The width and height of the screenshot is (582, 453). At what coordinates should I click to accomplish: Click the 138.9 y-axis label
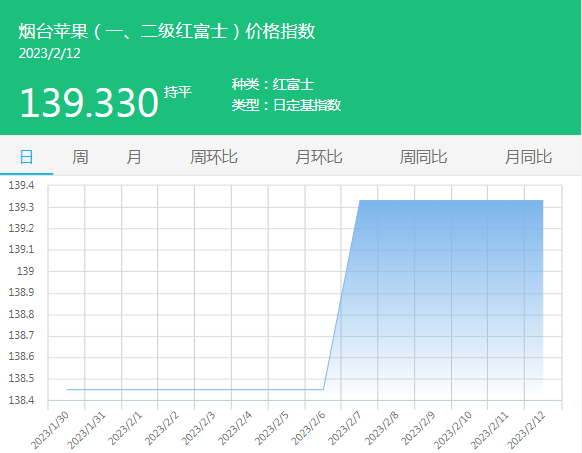(21, 292)
